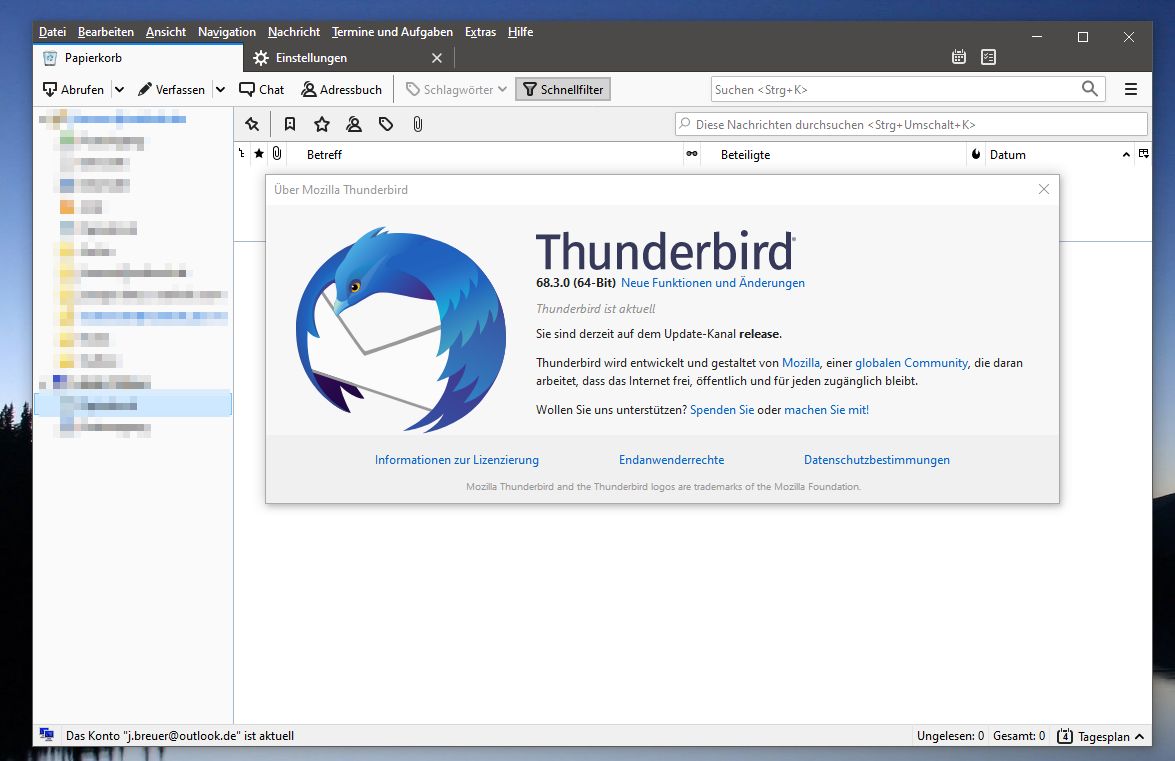Screen dimensions: 1175x761
Task: Sort by the star column header
Action: (x=259, y=154)
